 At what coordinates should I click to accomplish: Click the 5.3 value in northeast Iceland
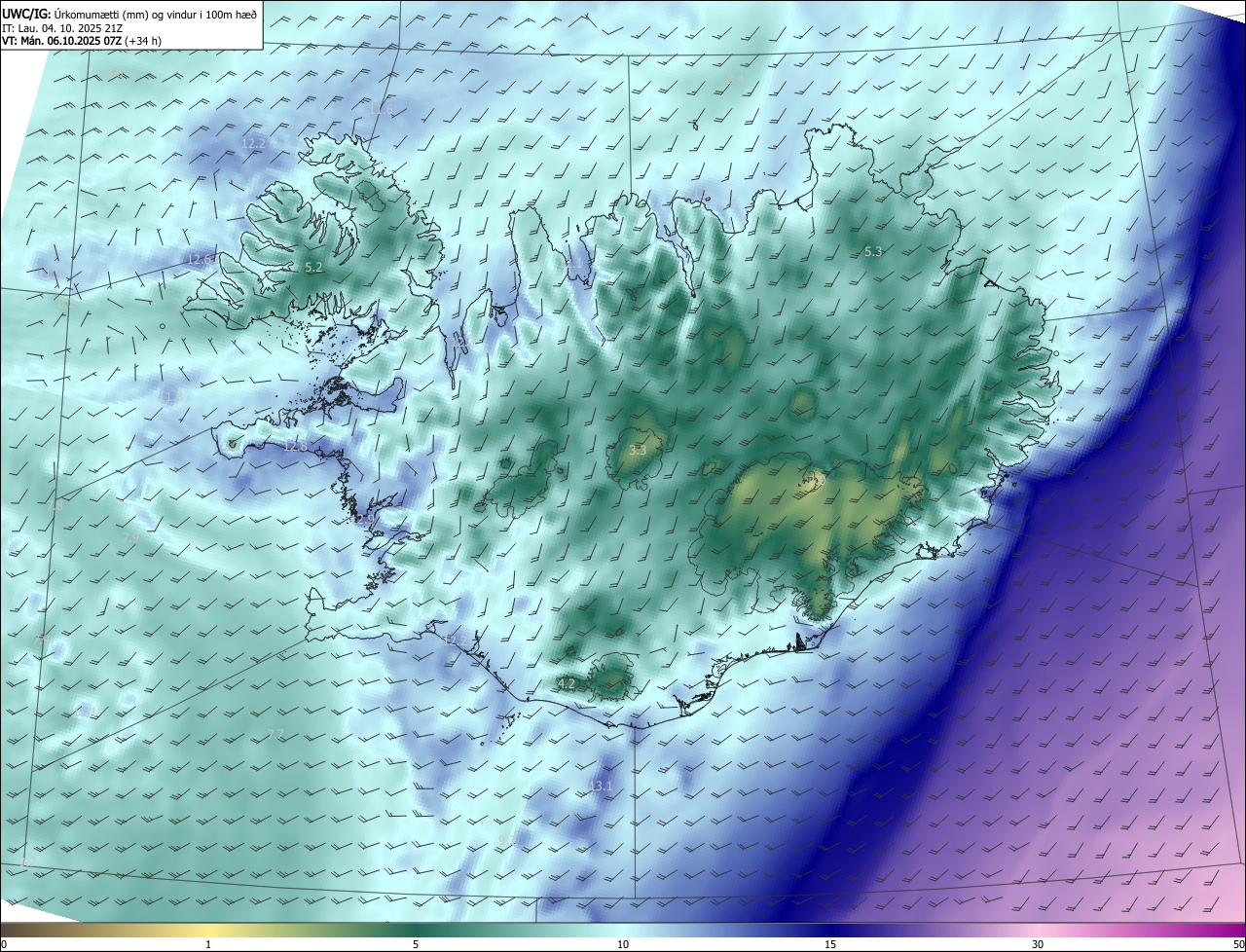click(873, 251)
